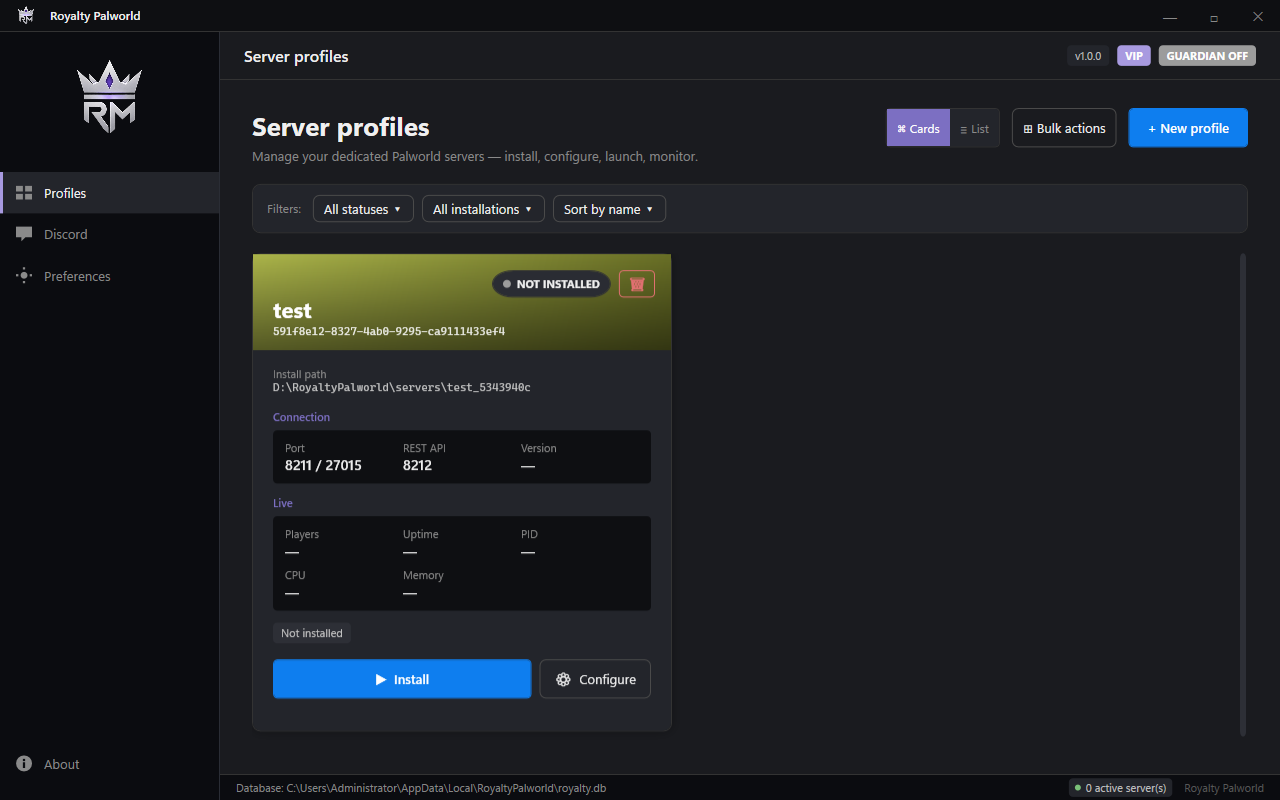
Task: Click the Not installed tag above Install
Action: pos(312,633)
